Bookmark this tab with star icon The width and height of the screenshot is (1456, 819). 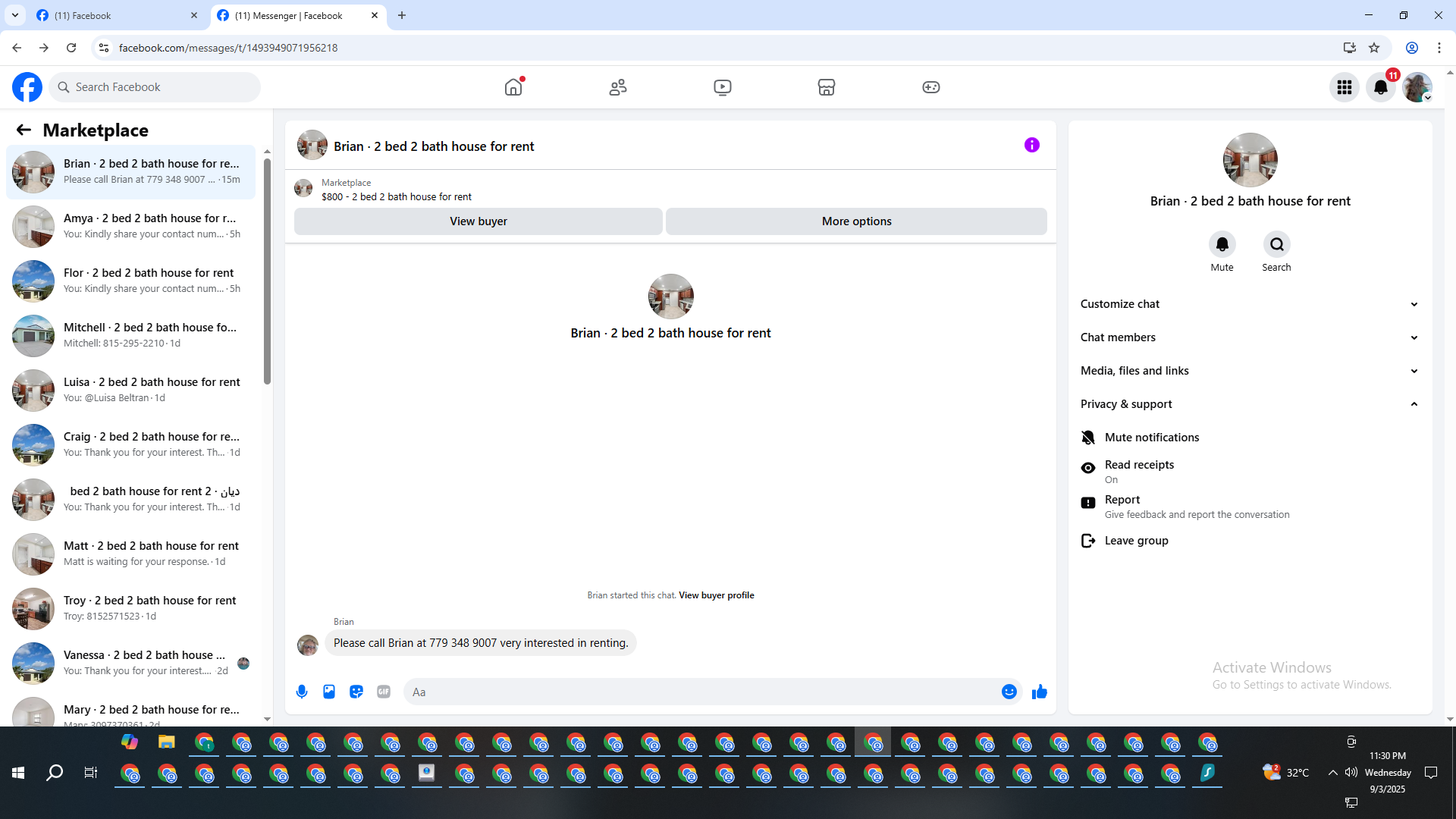tap(1374, 48)
